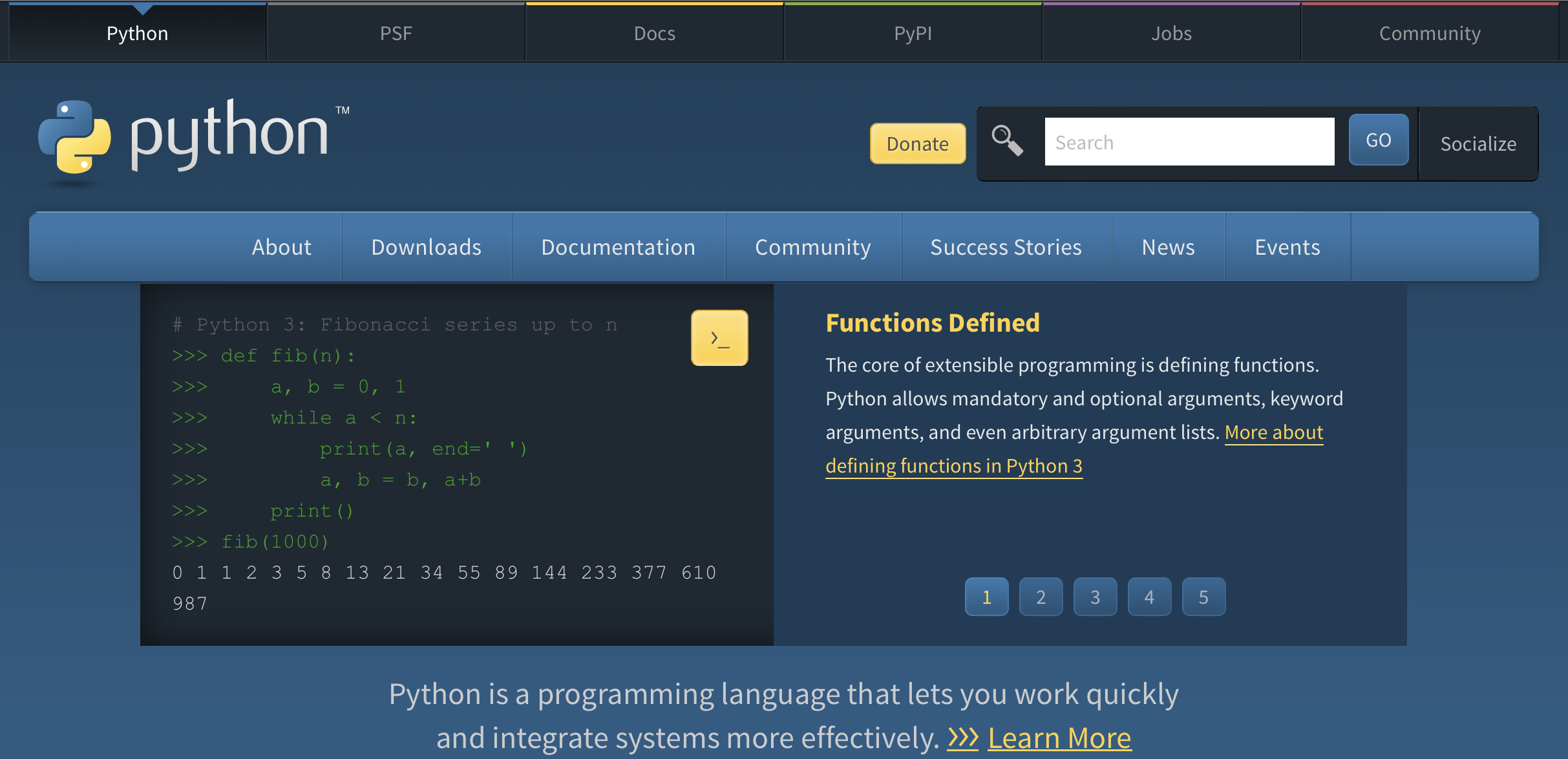Open the Downloads menu
Image resolution: width=1568 pixels, height=759 pixels.
coord(427,247)
